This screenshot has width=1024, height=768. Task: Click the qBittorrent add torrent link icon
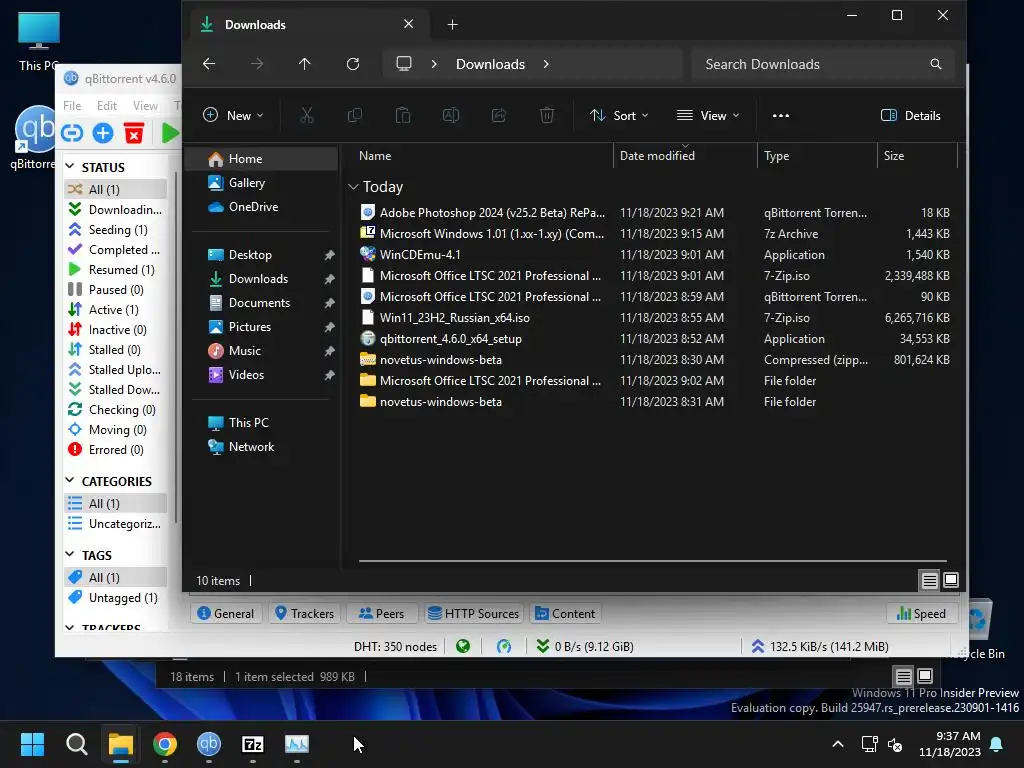(72, 133)
